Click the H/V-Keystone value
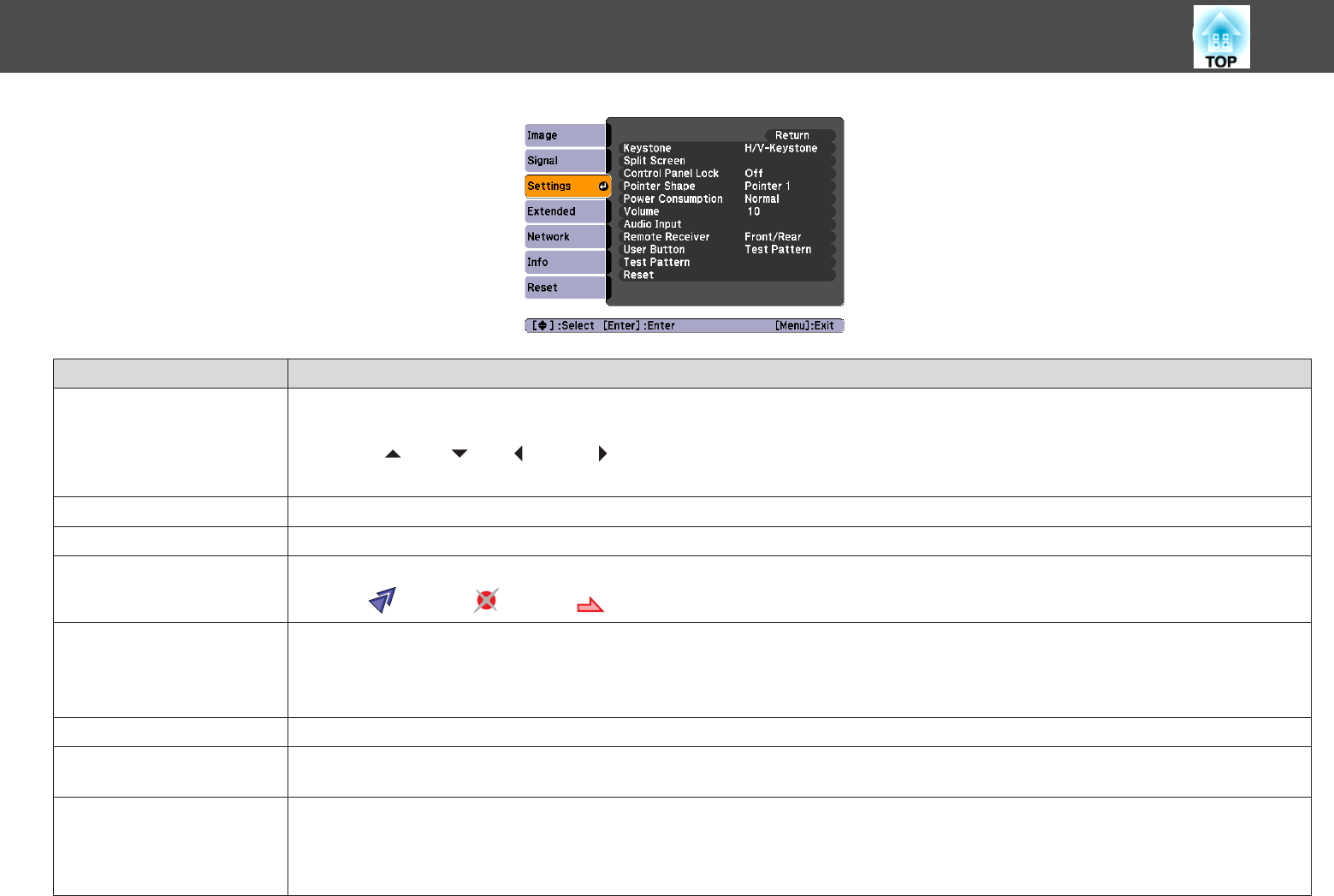Viewport: 1334px width, 896px height. click(780, 148)
